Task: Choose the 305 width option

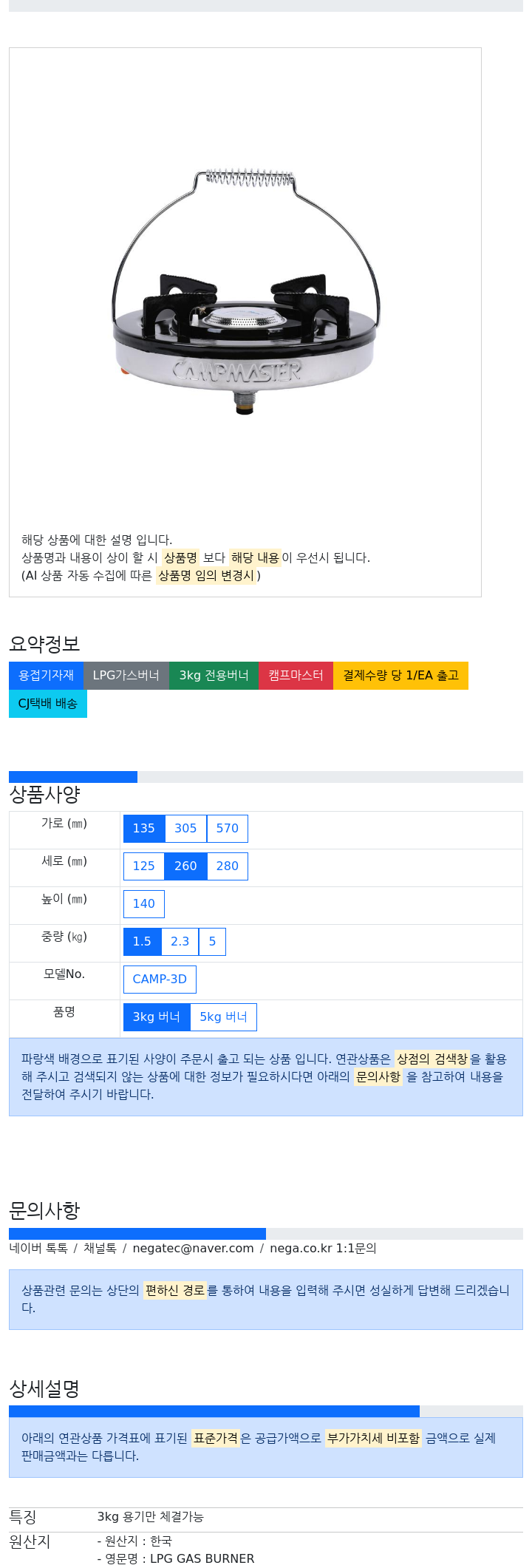Action: (x=185, y=829)
